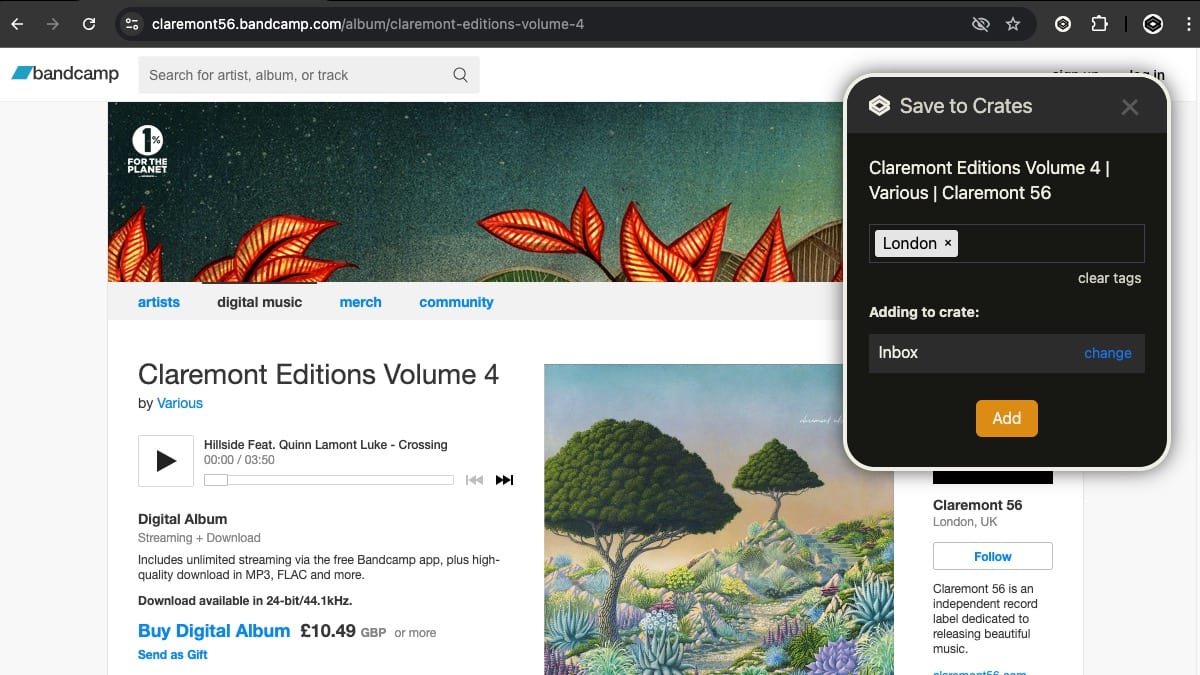
Task: Close the Save to Crates popup
Action: point(1130,107)
